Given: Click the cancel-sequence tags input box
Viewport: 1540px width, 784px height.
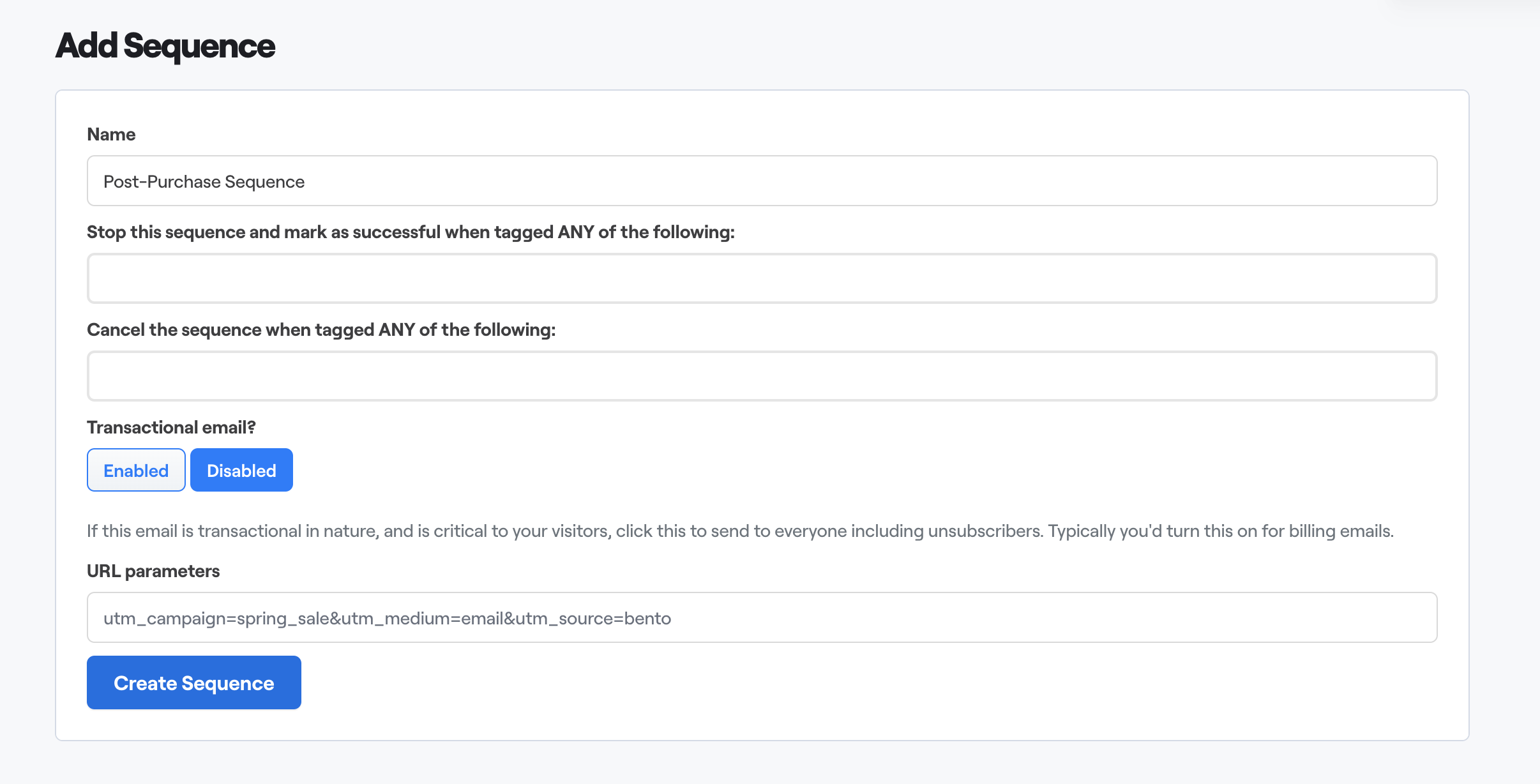Looking at the screenshot, I should pos(761,376).
